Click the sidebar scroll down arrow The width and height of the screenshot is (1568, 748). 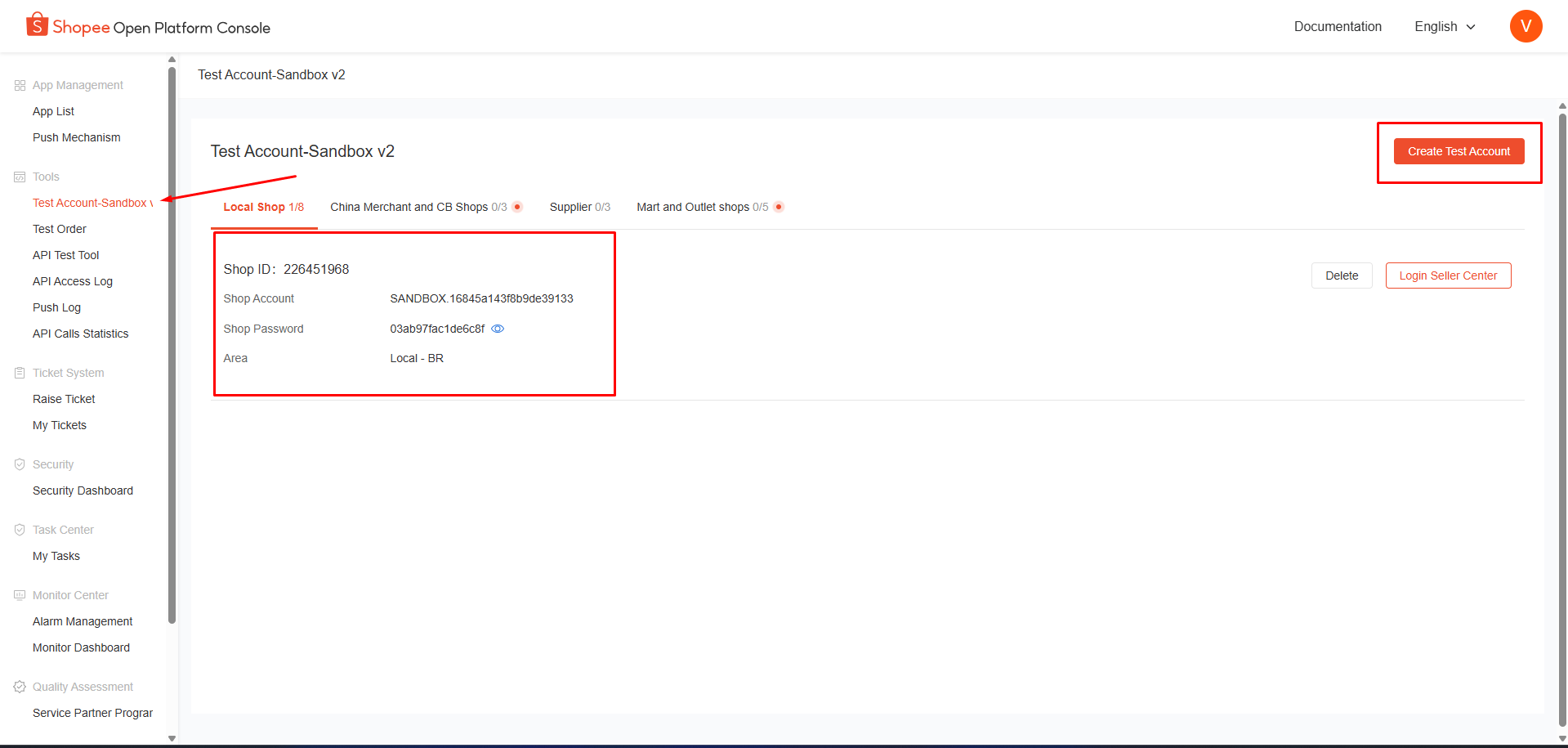coord(172,738)
